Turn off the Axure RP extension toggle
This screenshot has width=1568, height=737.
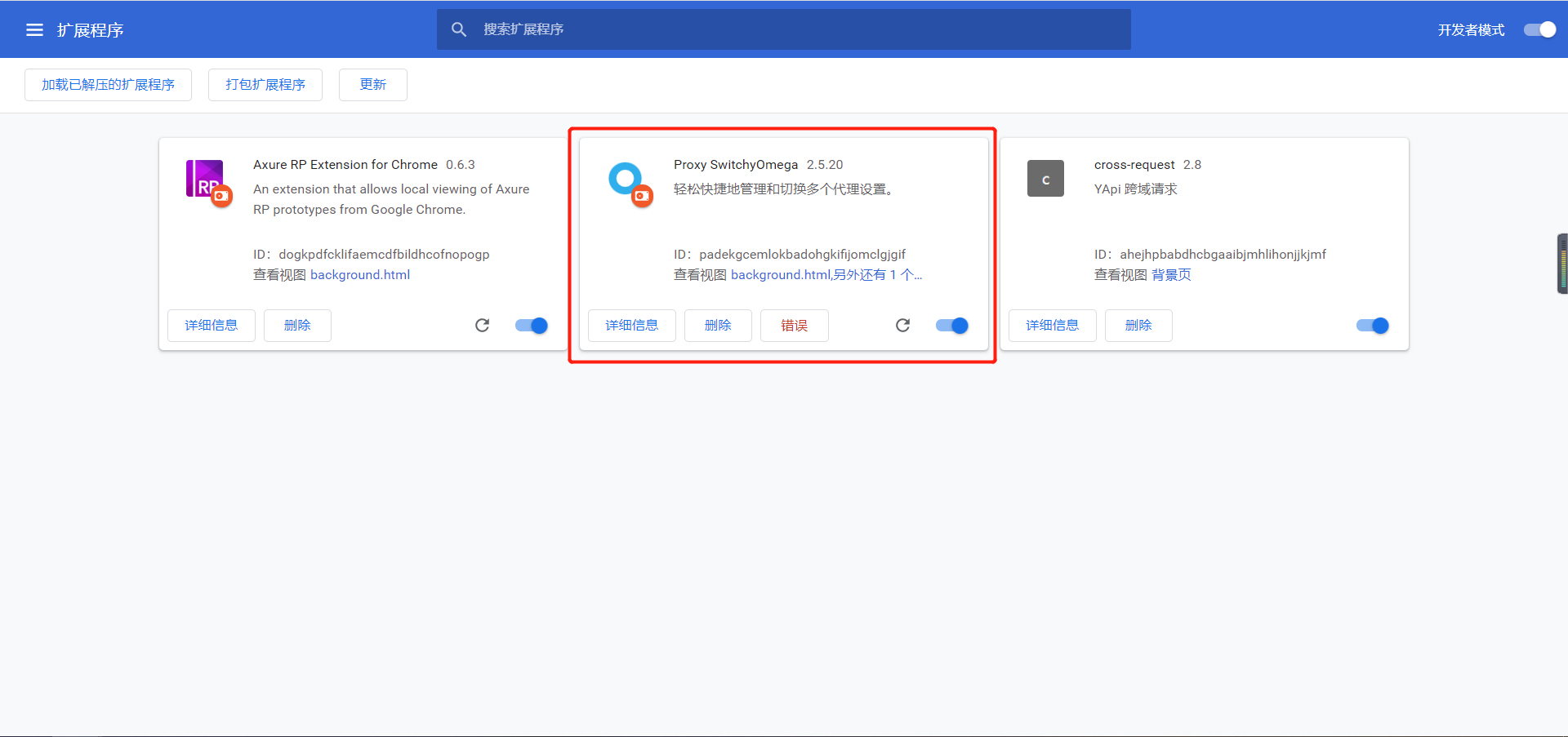pyautogui.click(x=531, y=325)
